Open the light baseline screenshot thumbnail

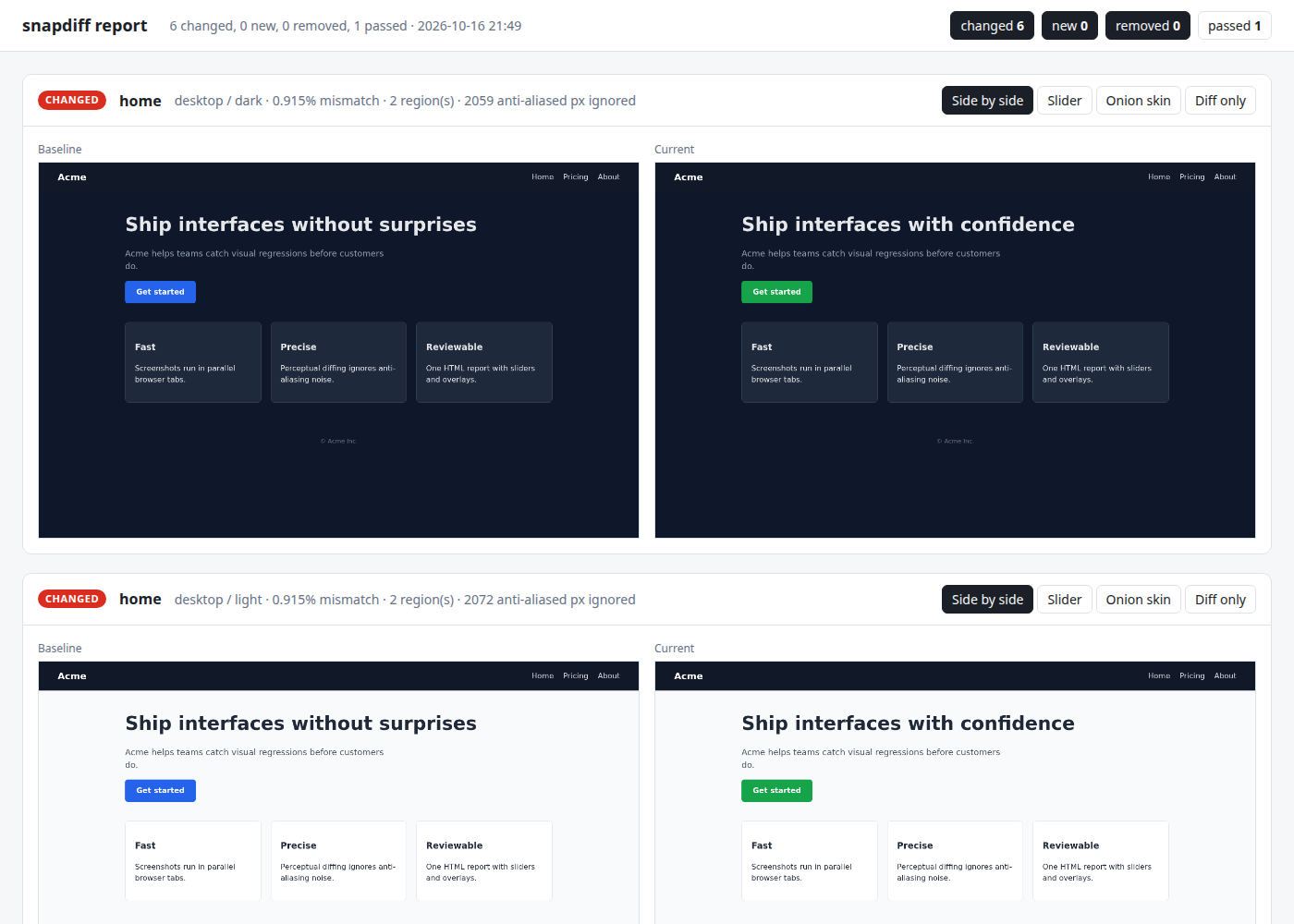(338, 793)
